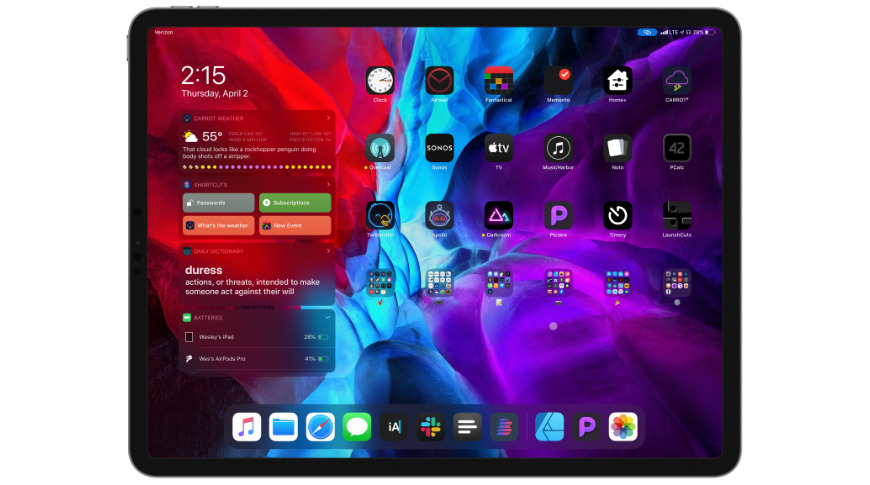Expand the CARROT Weather widget chevron
Screen dimensions: 870x485
click(x=328, y=118)
